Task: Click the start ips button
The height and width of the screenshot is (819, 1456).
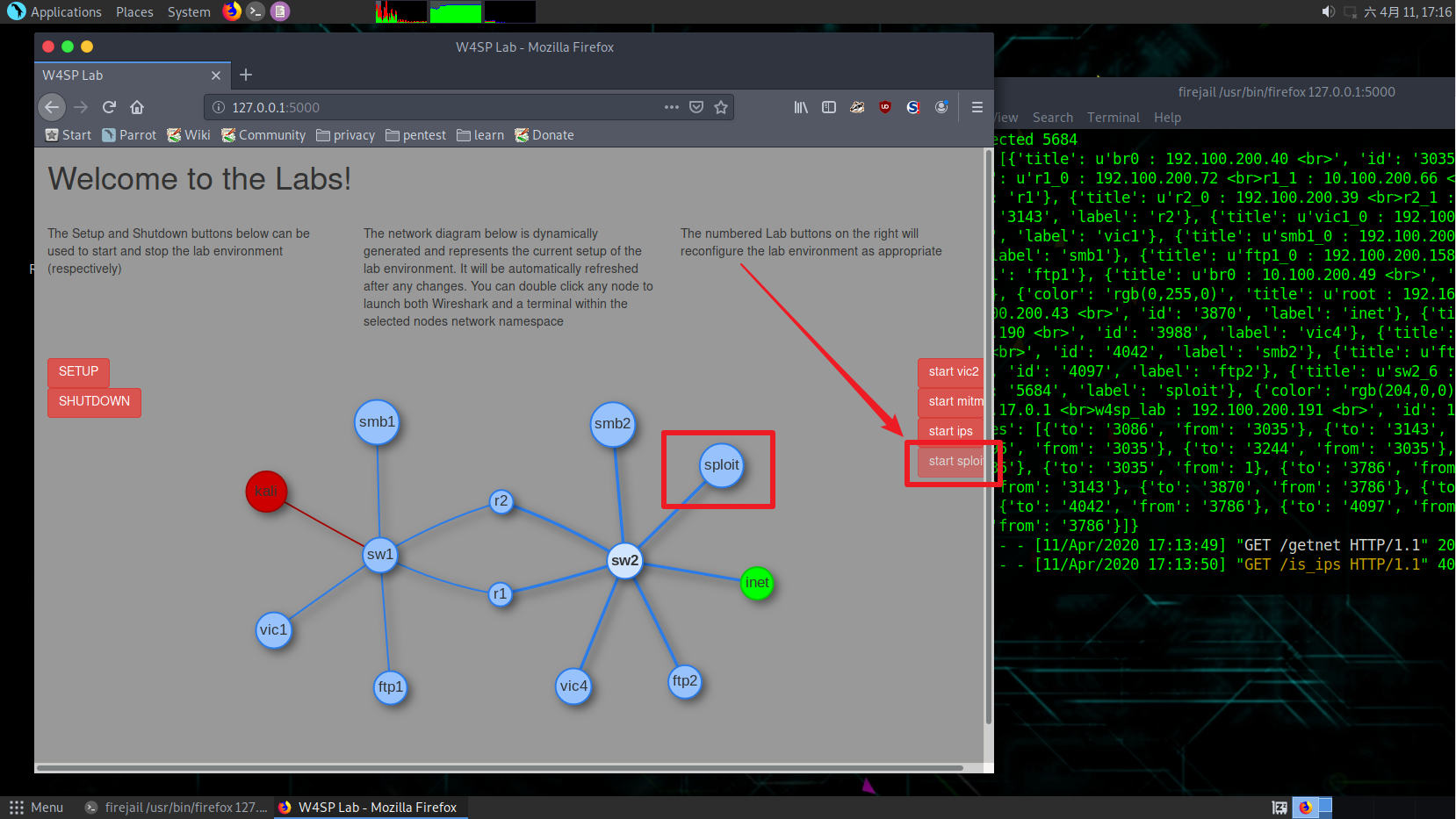Action: pyautogui.click(x=951, y=432)
